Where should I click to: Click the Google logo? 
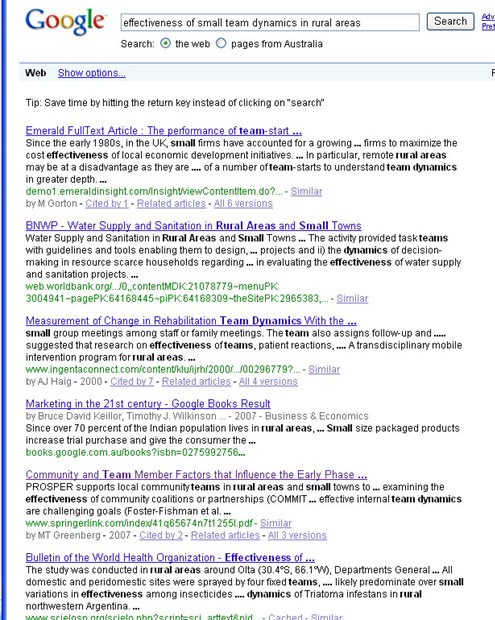(66, 22)
